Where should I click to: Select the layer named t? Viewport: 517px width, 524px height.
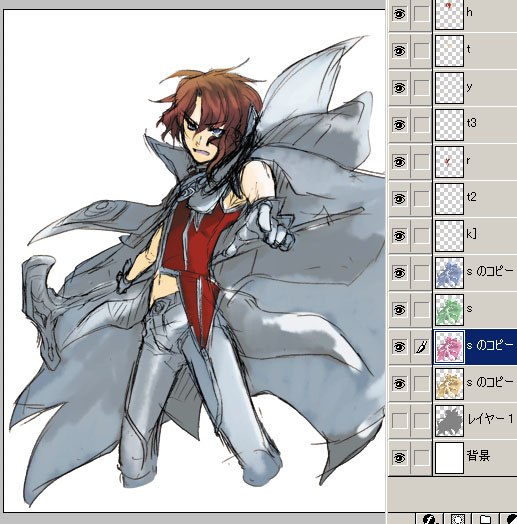[x=469, y=49]
